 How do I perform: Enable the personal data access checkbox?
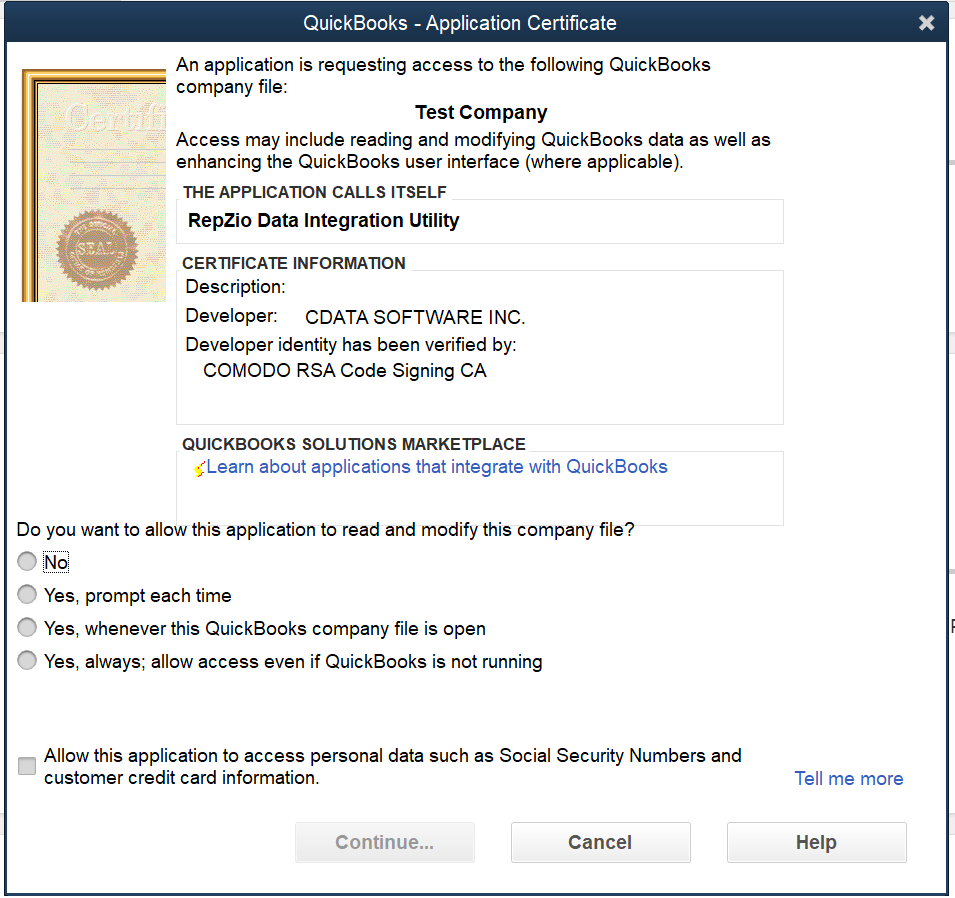(27, 766)
